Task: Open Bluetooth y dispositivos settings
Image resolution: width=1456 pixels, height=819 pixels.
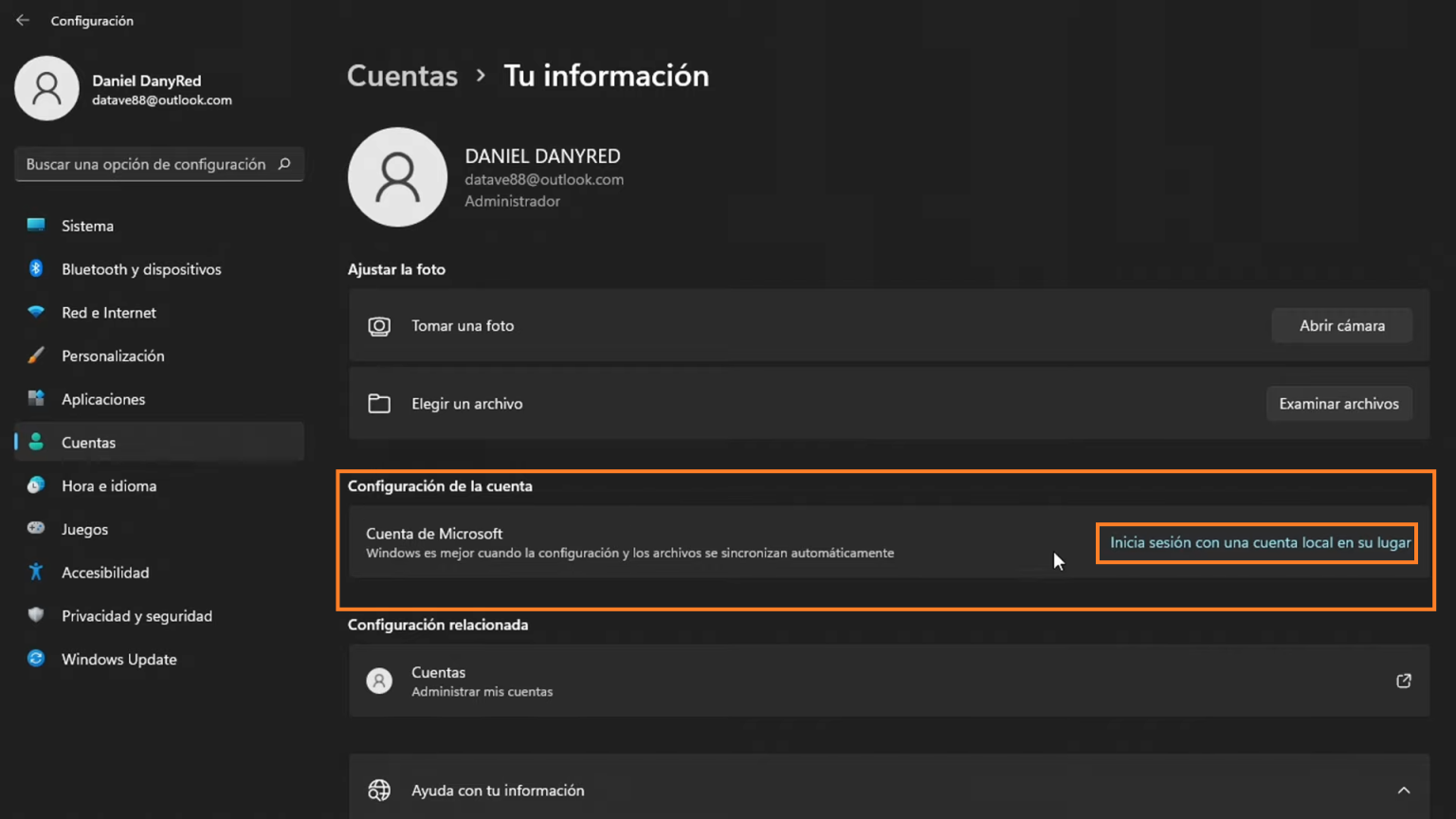Action: (35, 269)
